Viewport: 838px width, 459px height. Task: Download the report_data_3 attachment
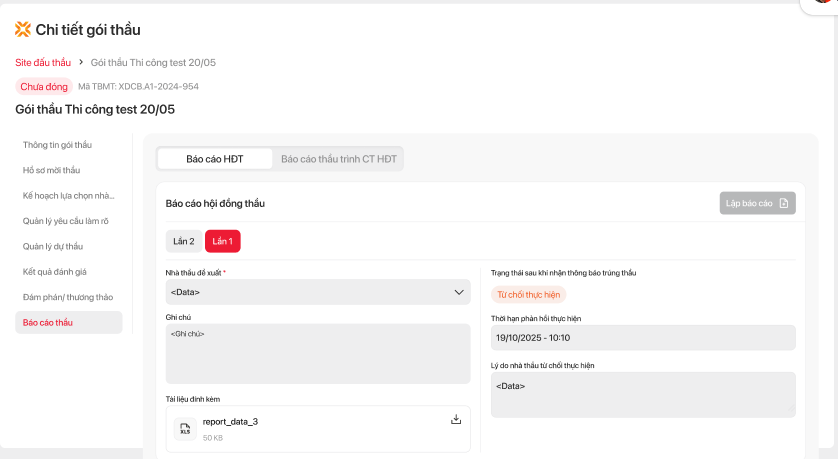(x=456, y=419)
